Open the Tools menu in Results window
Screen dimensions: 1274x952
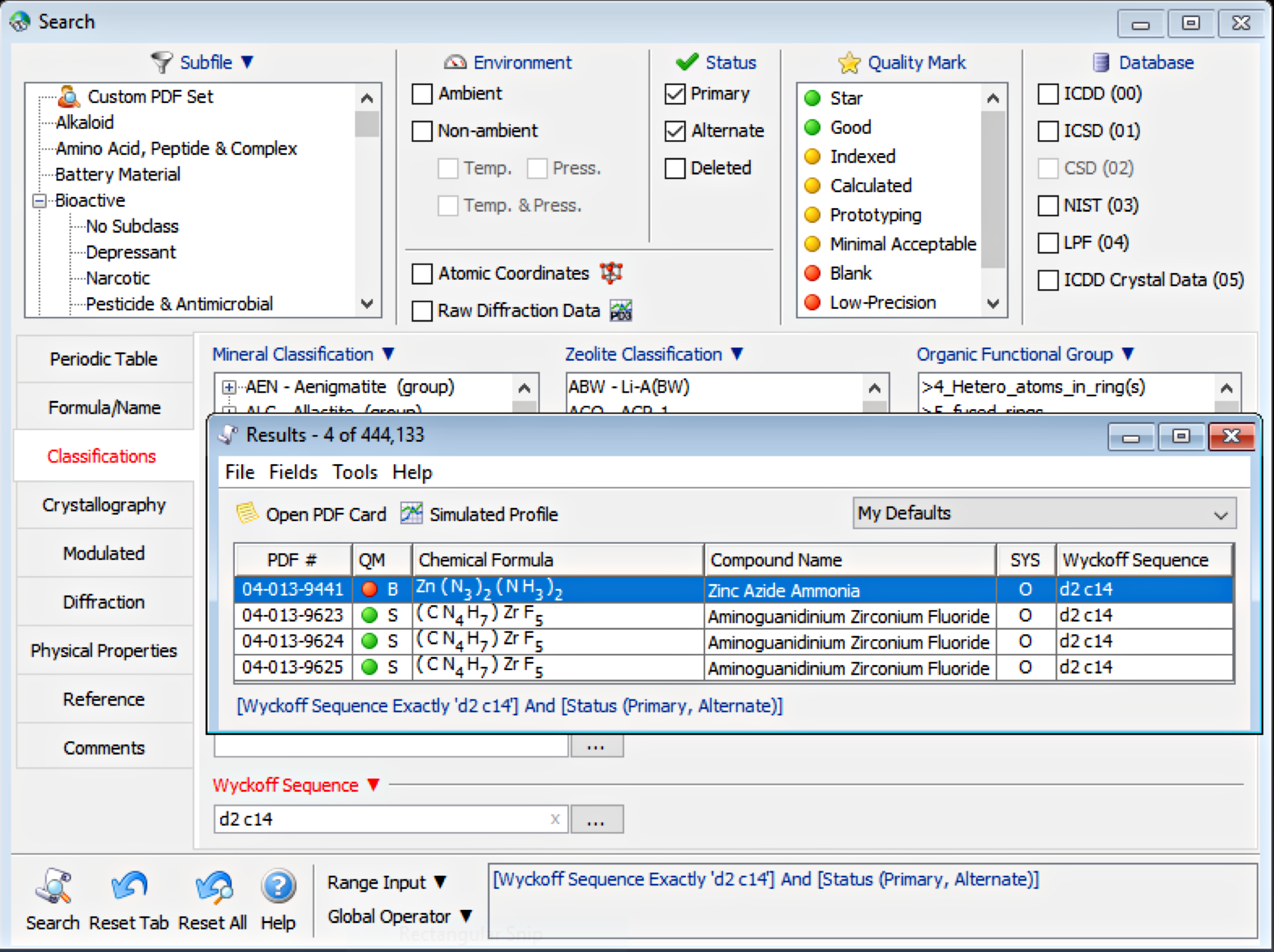point(354,472)
